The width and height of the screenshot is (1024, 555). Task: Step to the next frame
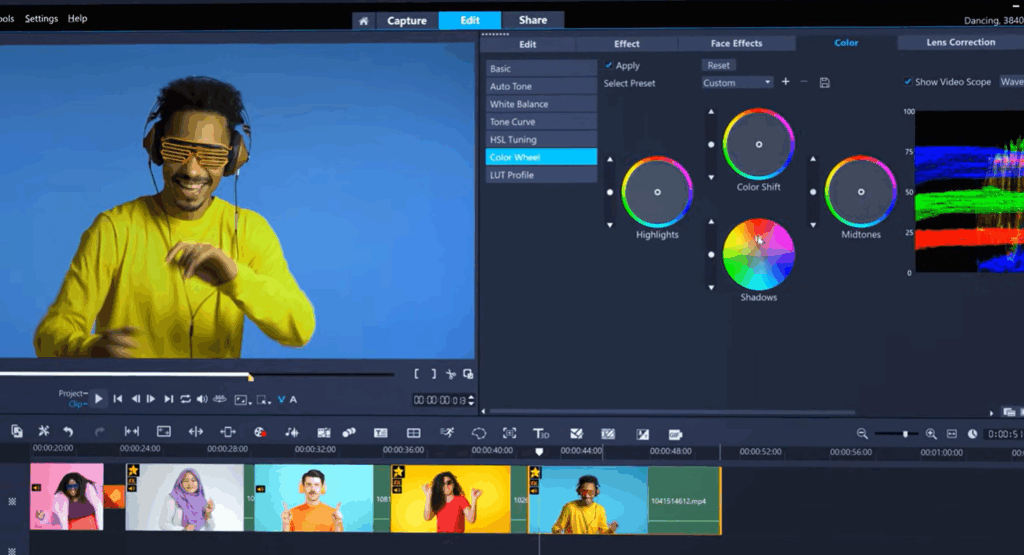click(x=151, y=398)
